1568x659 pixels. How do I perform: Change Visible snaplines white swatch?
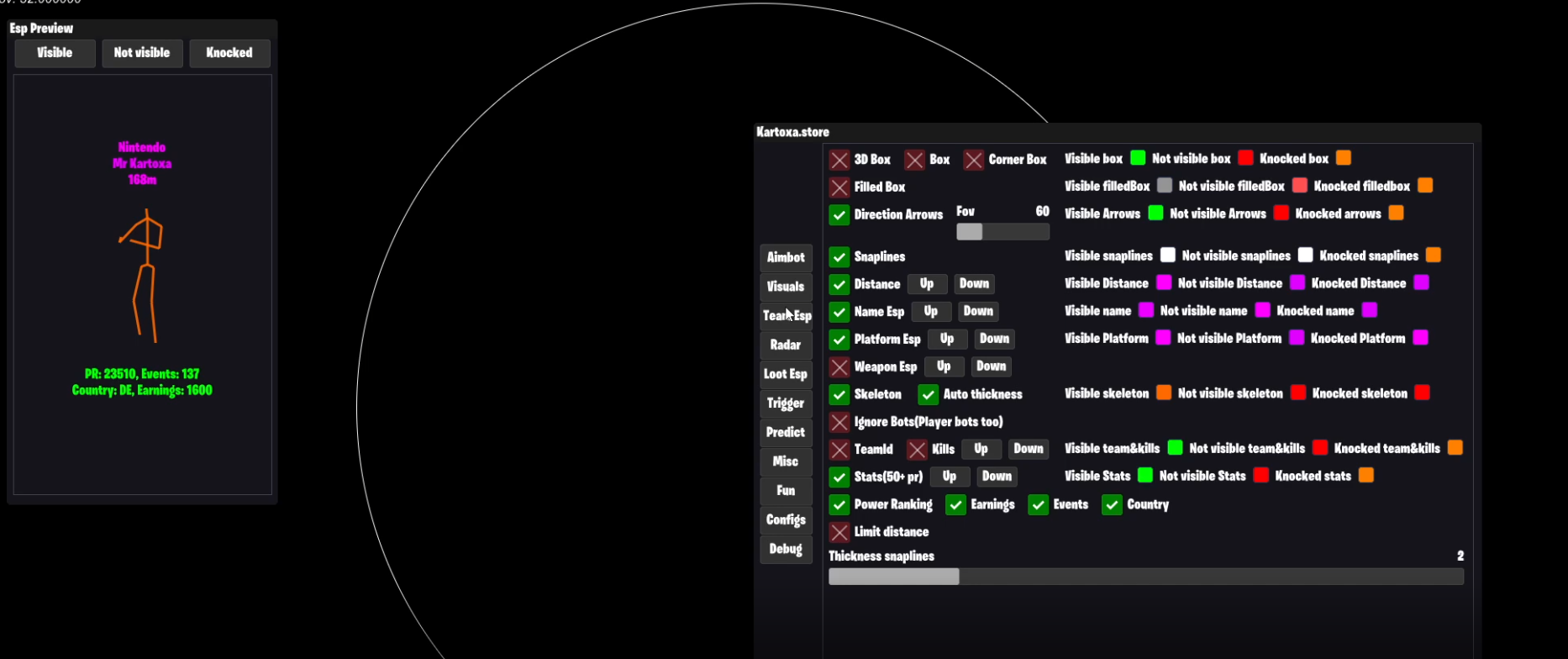pyautogui.click(x=1168, y=255)
